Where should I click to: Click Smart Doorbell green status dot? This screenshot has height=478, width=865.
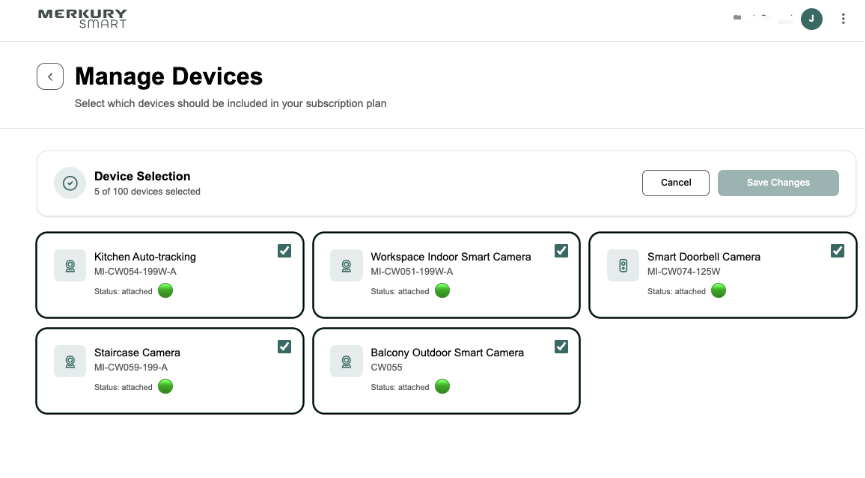(718, 290)
